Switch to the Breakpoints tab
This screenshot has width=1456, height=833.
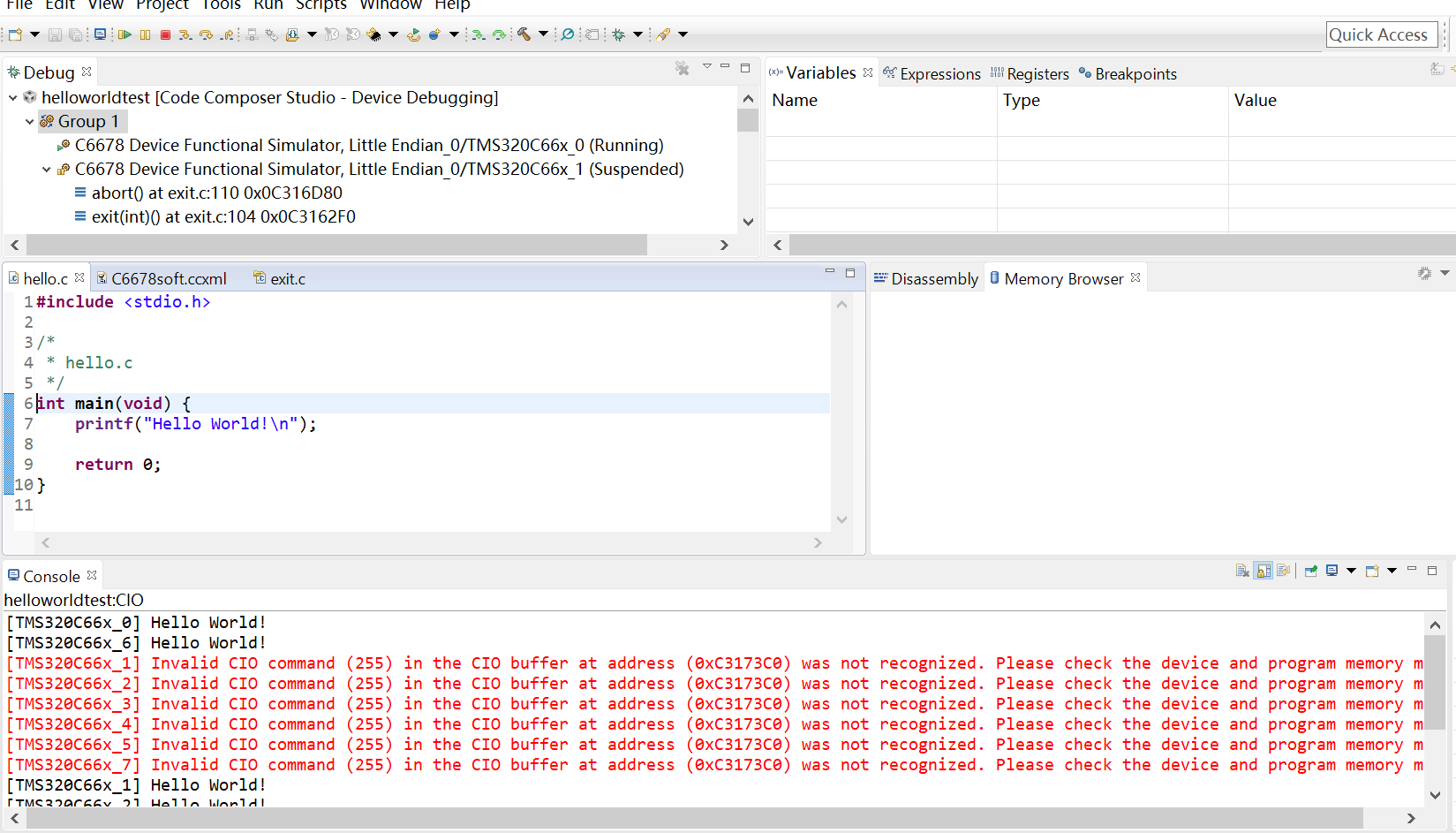pyautogui.click(x=1128, y=73)
